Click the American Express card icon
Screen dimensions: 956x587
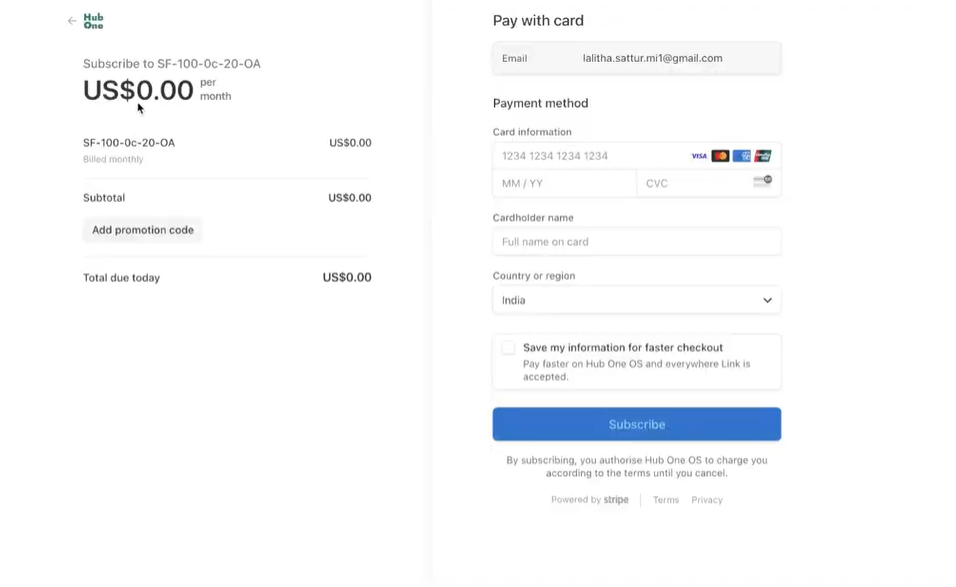point(742,156)
